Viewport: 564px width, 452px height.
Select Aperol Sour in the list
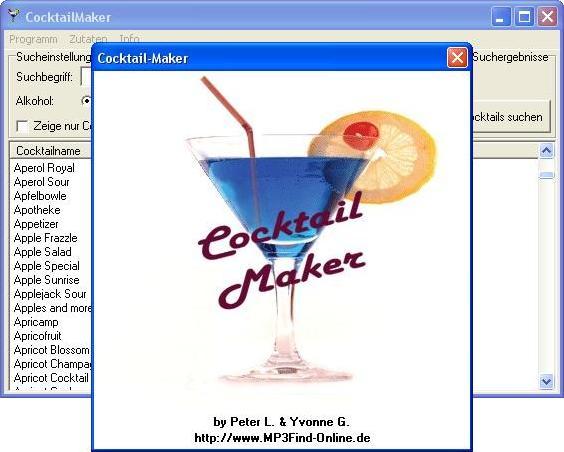[x=42, y=182]
